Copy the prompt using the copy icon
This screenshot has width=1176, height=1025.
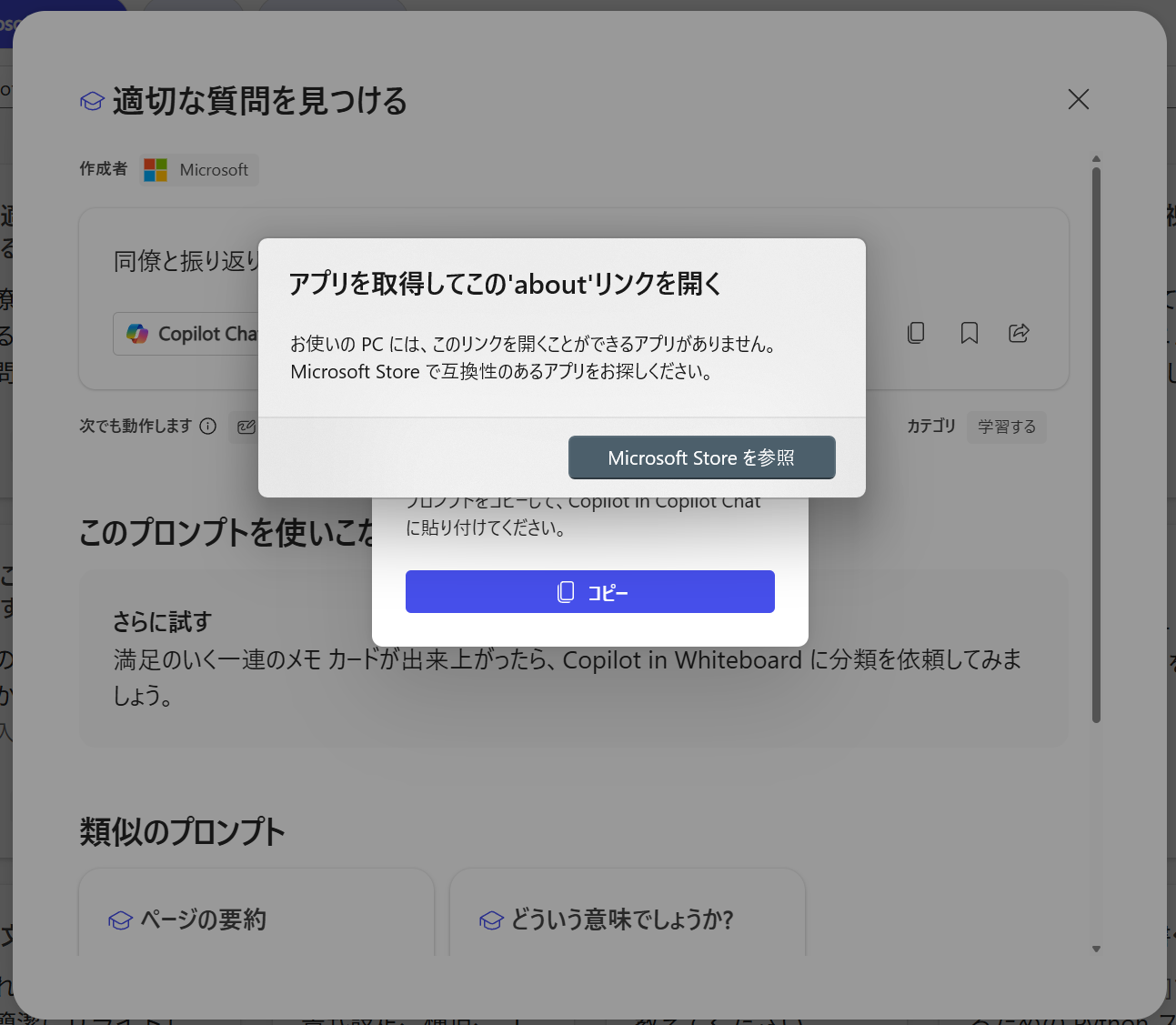pyautogui.click(x=915, y=333)
